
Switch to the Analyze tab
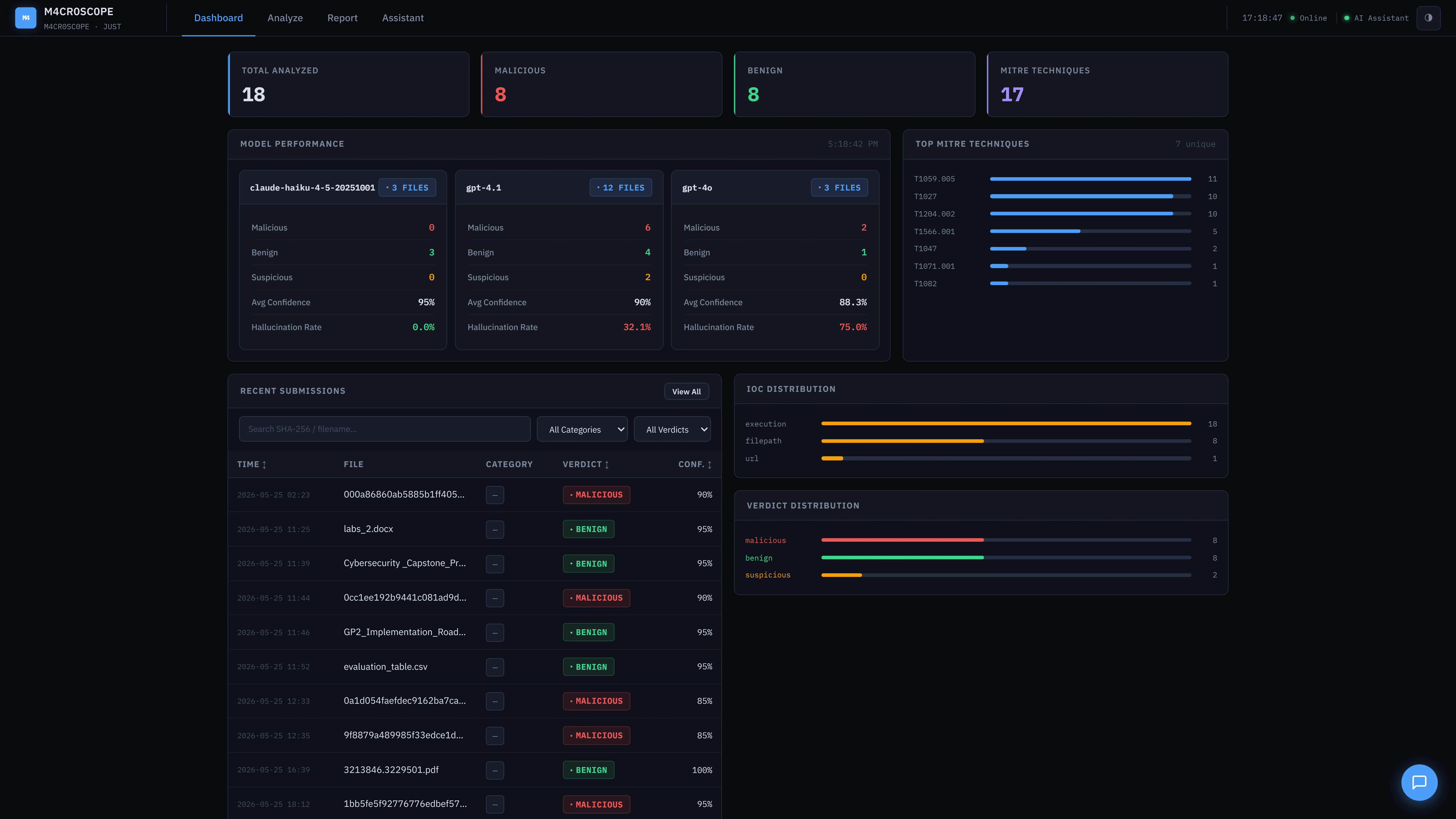coord(285,18)
